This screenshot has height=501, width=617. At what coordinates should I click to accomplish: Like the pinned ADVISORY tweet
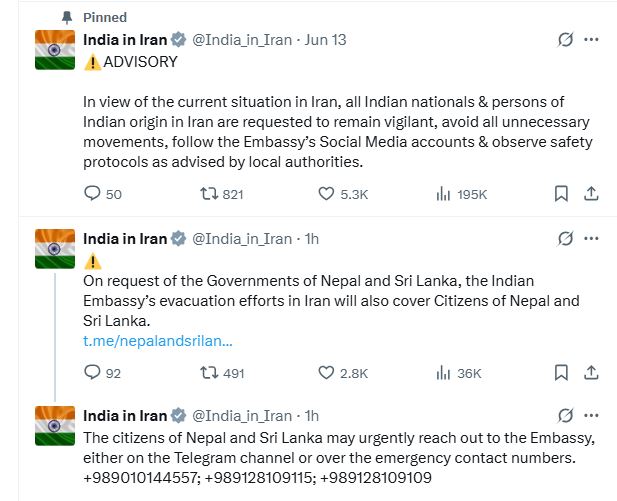click(326, 194)
